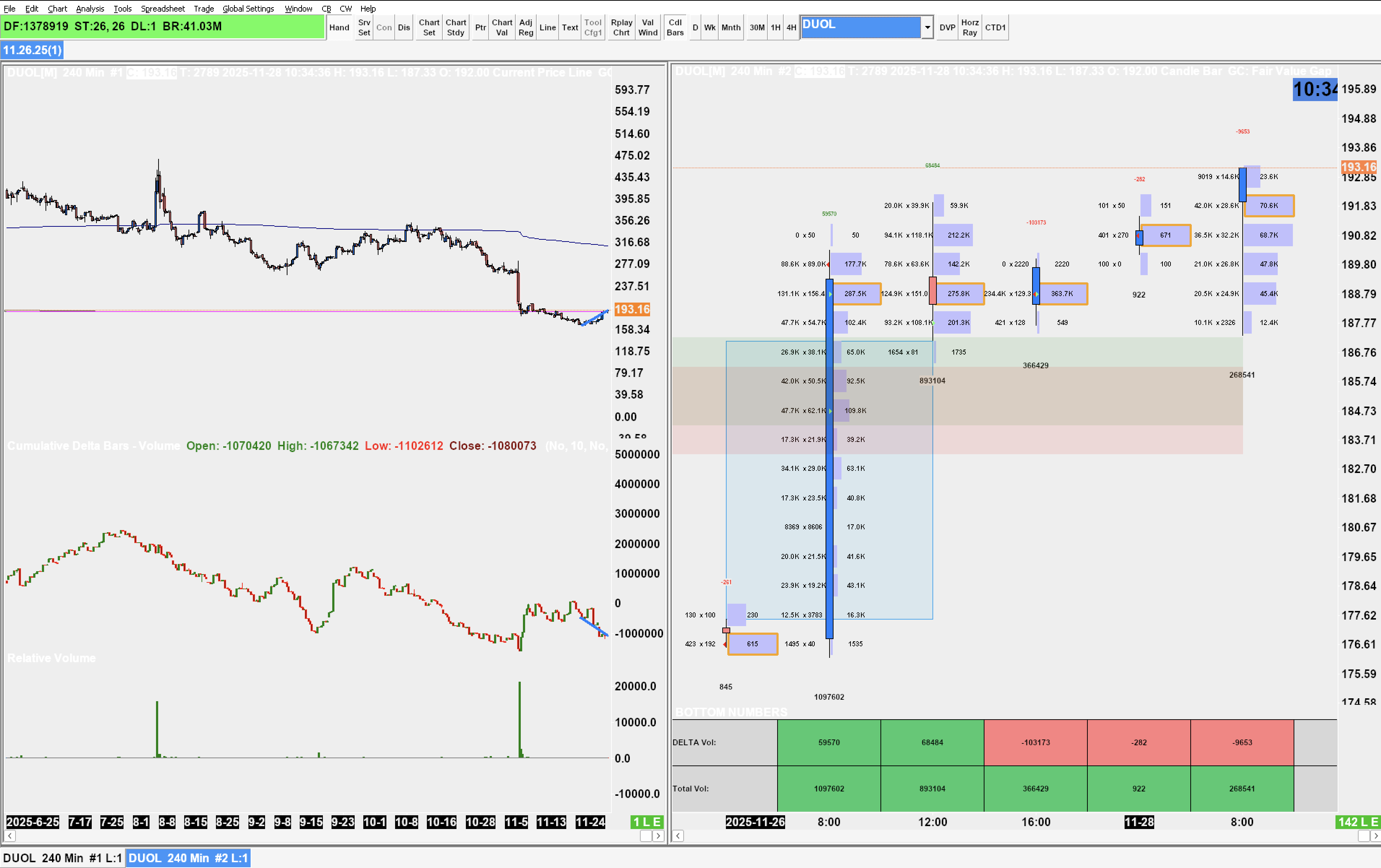Image resolution: width=1381 pixels, height=868 pixels.
Task: Open the Global Settings menu
Action: [248, 9]
